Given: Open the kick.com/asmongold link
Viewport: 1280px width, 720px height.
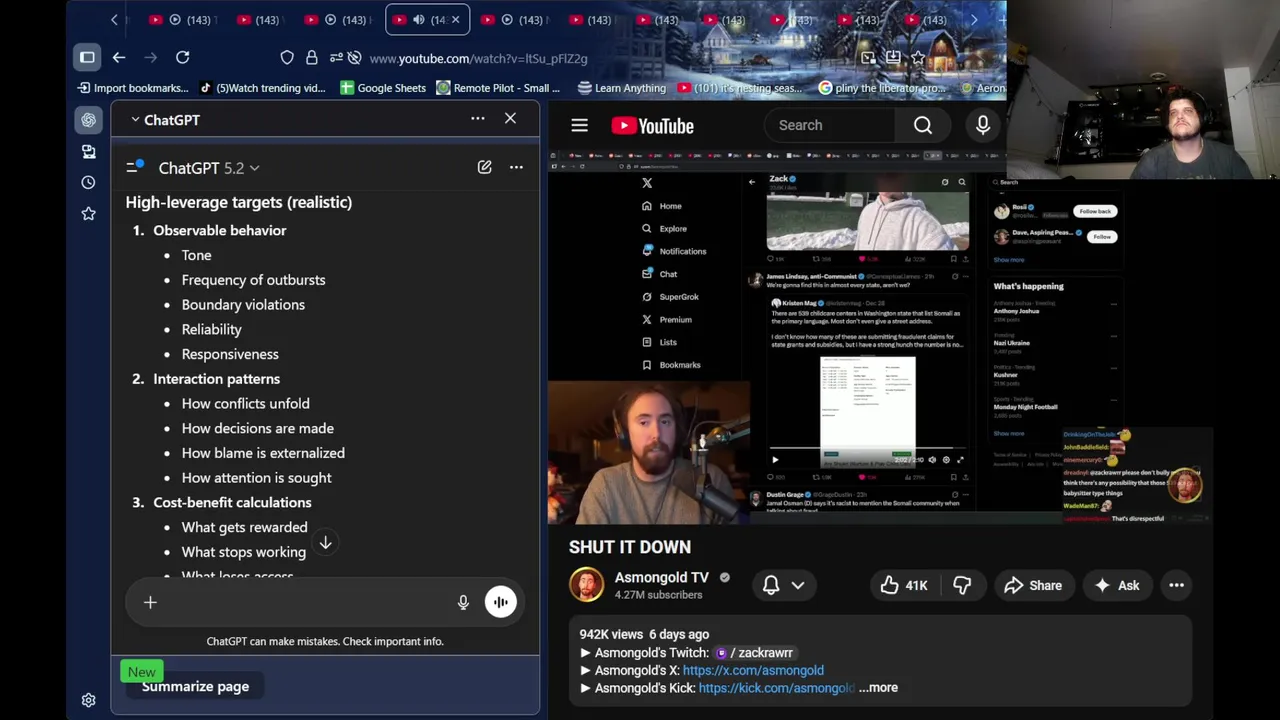Looking at the screenshot, I should 777,688.
